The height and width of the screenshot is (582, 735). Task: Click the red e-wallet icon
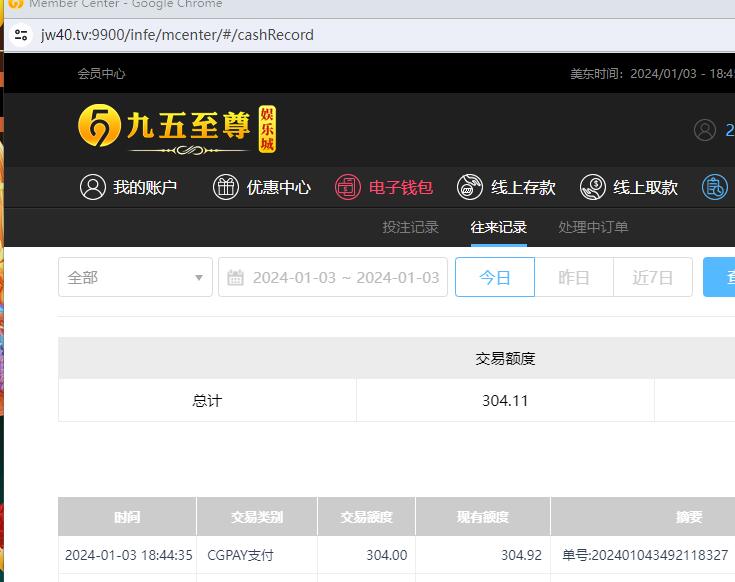pos(347,187)
